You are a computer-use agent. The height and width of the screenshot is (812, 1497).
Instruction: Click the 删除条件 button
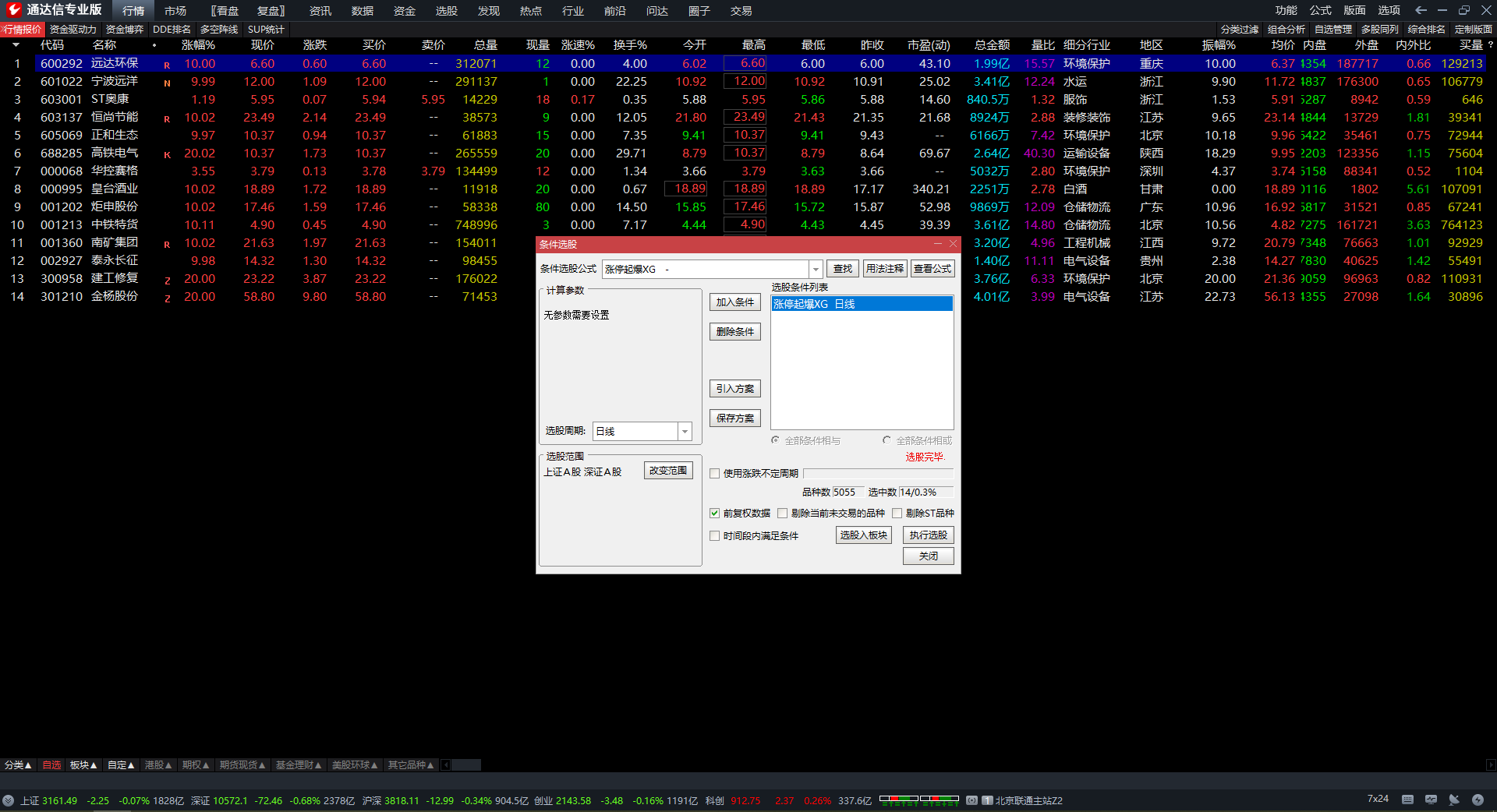coord(735,332)
